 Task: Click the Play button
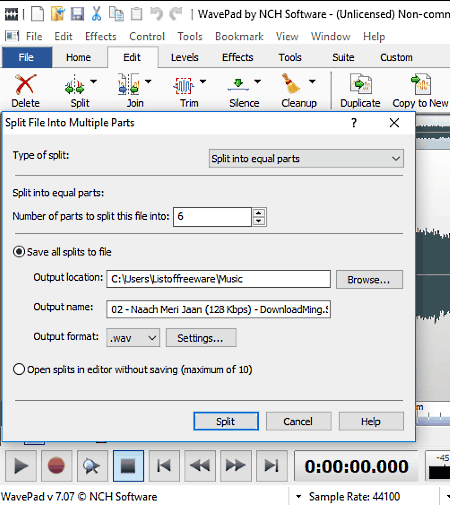(x=21, y=466)
